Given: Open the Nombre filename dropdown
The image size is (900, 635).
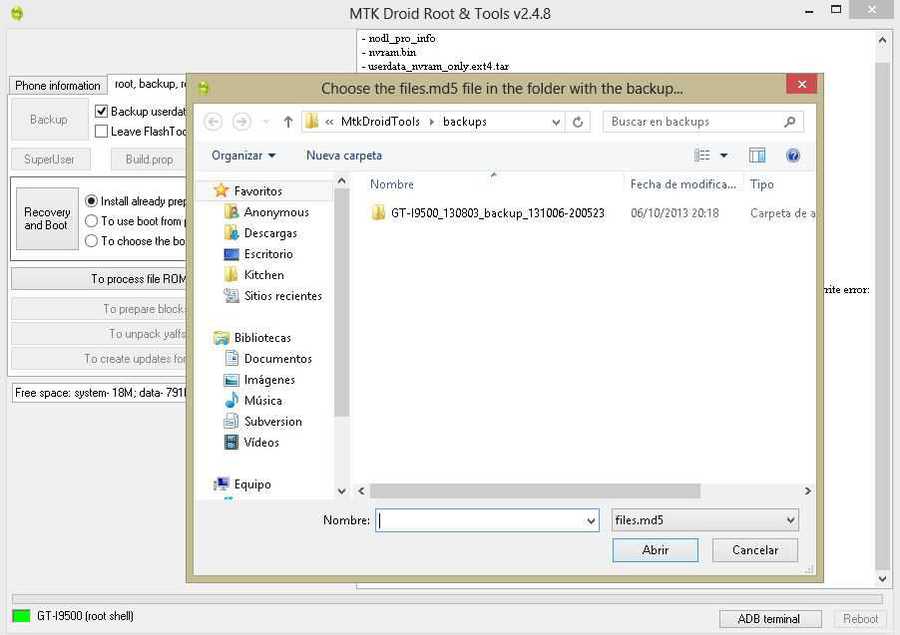Looking at the screenshot, I should point(591,521).
